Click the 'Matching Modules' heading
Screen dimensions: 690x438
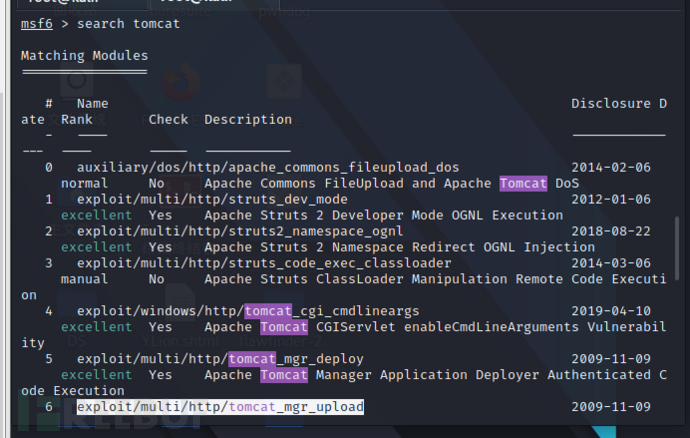tap(84, 55)
